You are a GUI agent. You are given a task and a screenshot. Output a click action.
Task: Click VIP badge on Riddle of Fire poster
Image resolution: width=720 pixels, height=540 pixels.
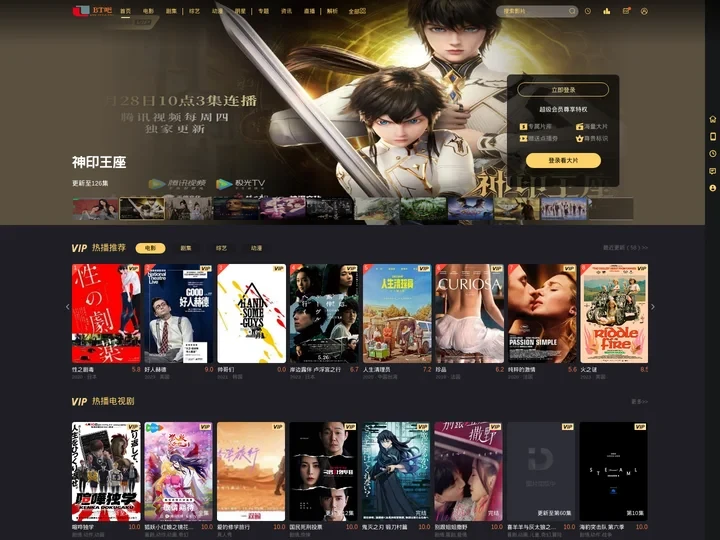[x=641, y=268]
